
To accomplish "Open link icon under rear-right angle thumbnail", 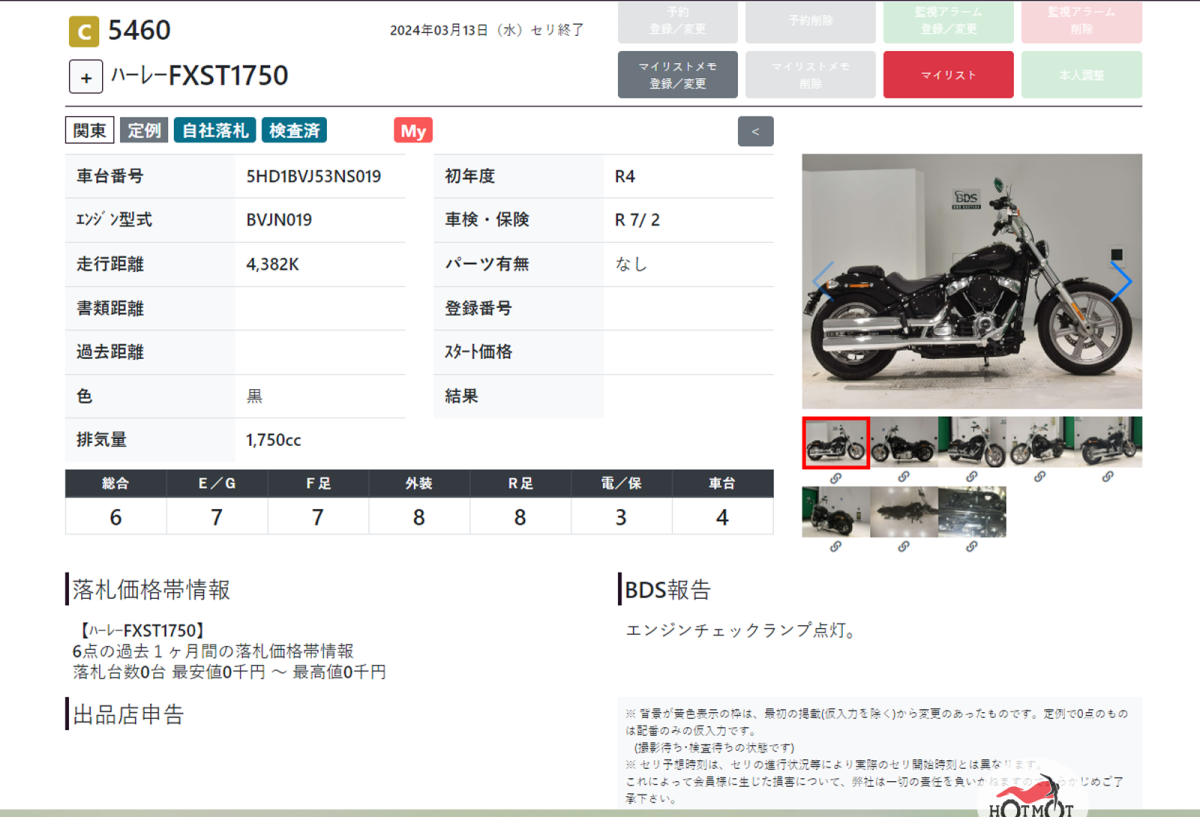I will tap(1107, 478).
